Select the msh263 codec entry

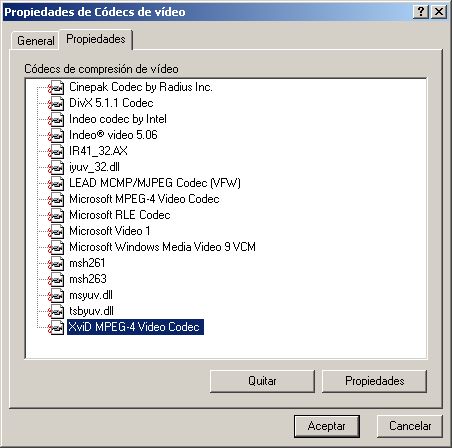pyautogui.click(x=88, y=279)
